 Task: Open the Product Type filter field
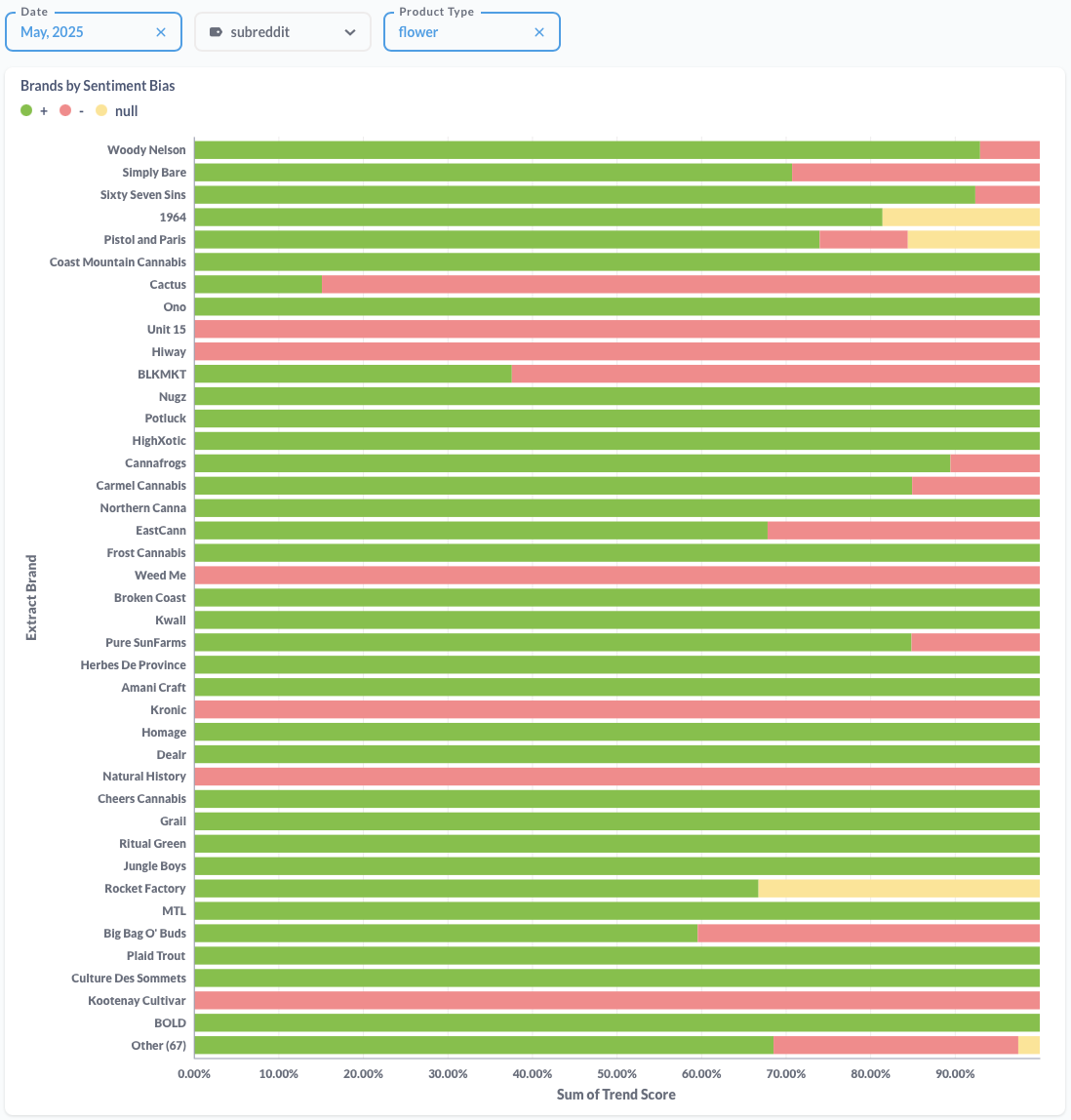(472, 31)
